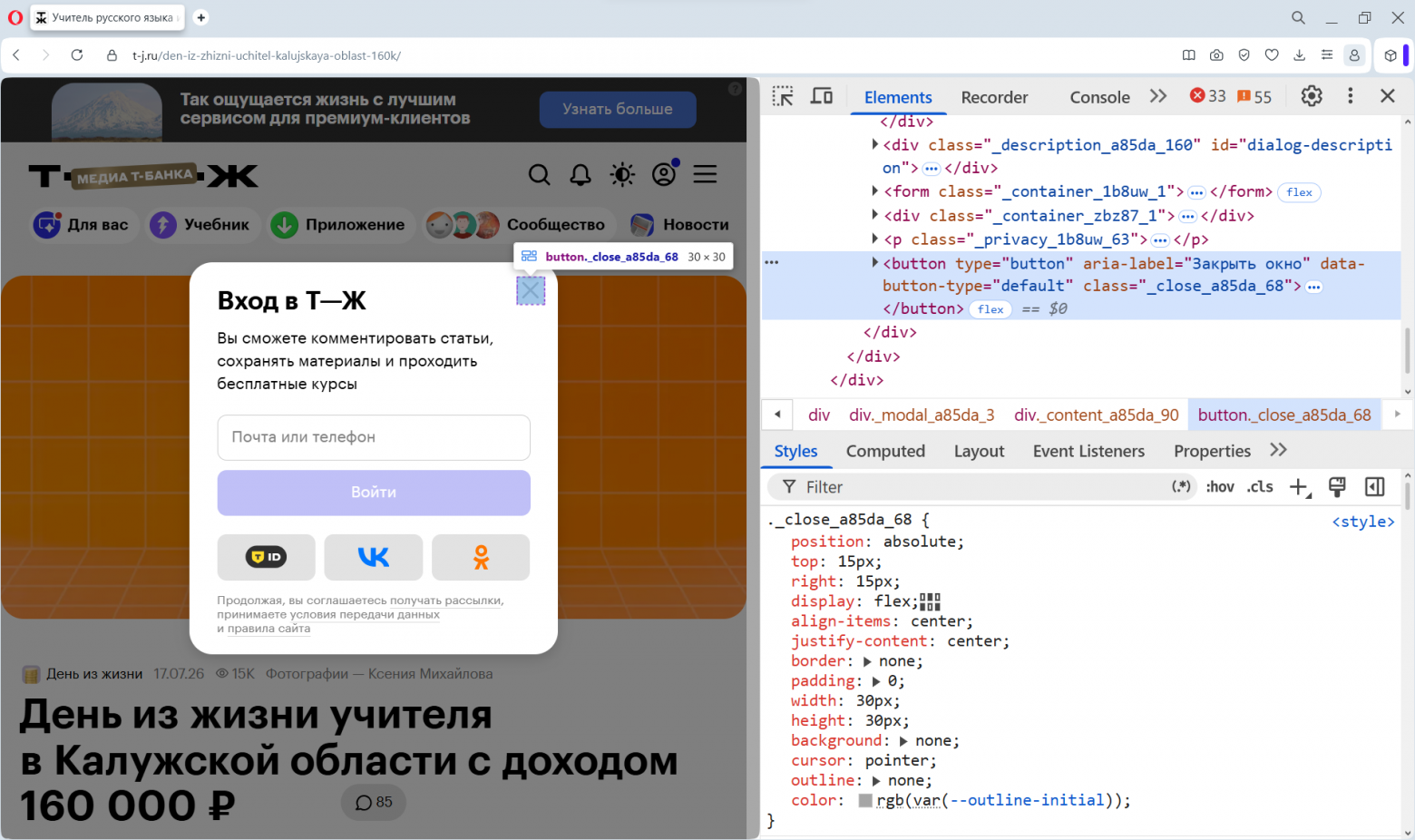This screenshot has width=1415, height=840.
Task: Switch to the Recorder panel tab
Action: [994, 97]
